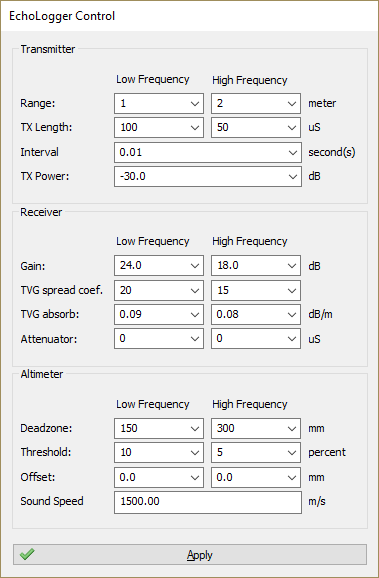Screen dimensions: 379x578
Task: Expand the Low Frequency Threshold dropdown
Action: pyautogui.click(x=159, y=452)
